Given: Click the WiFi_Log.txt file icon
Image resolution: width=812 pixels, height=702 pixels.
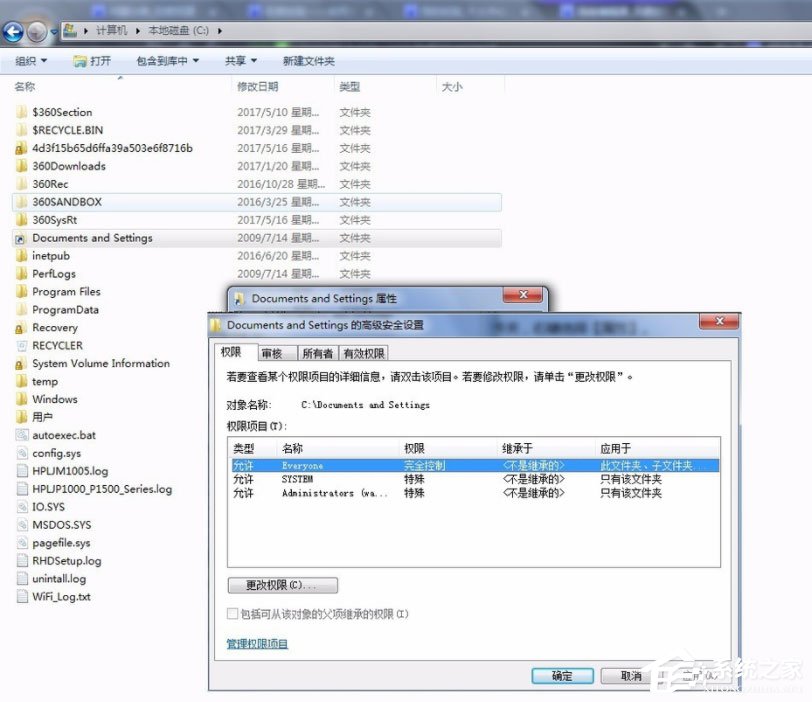Looking at the screenshot, I should pos(22,596).
